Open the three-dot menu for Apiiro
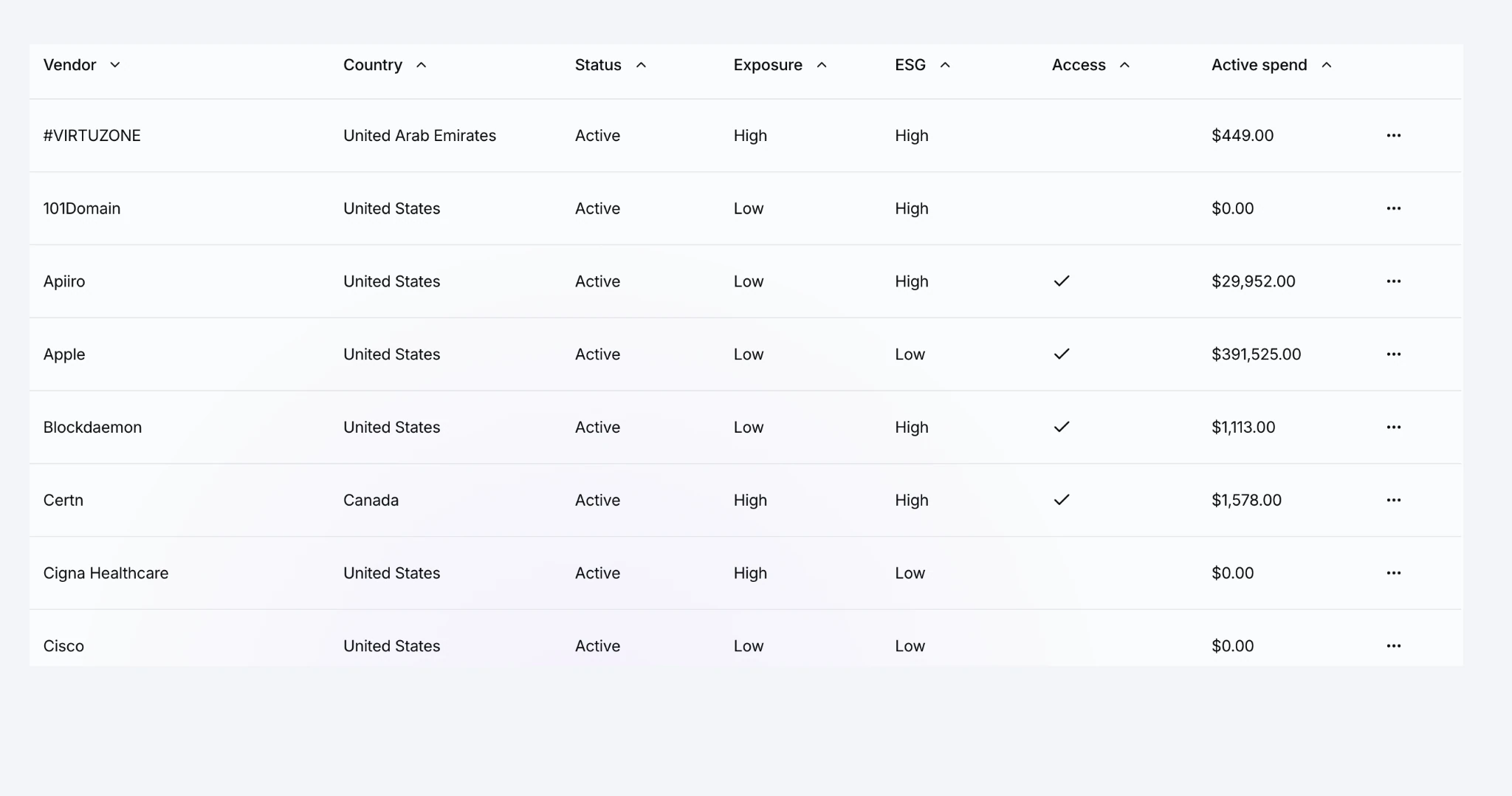The image size is (1512, 796). [1393, 281]
